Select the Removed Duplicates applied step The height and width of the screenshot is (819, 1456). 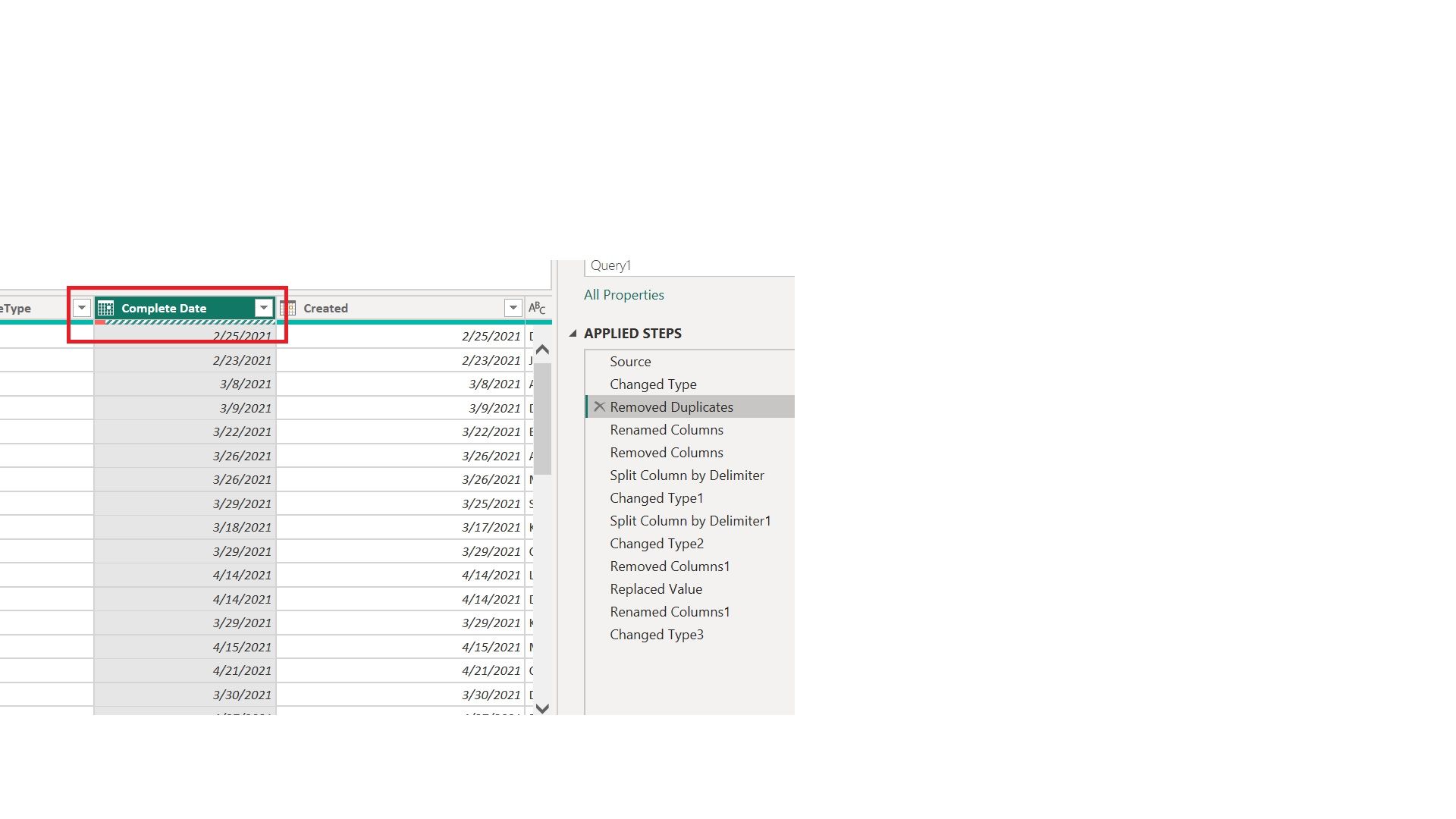coord(690,407)
